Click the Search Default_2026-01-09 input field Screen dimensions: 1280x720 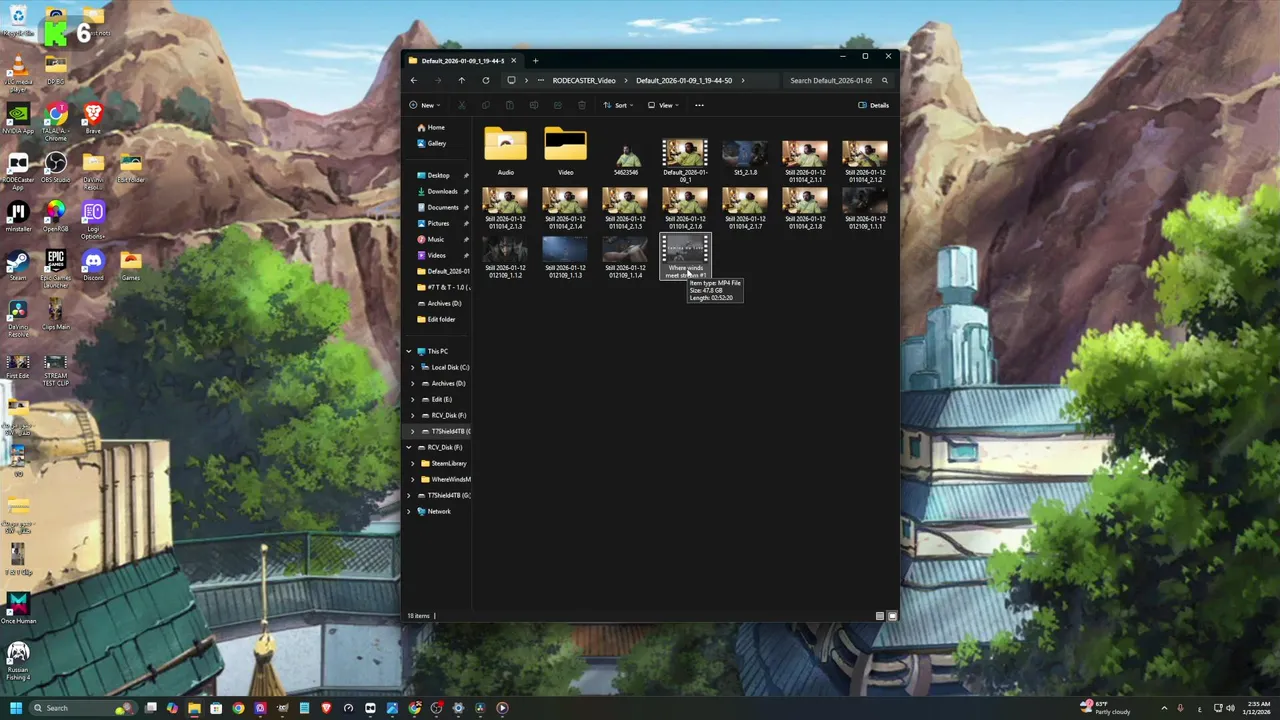point(831,80)
